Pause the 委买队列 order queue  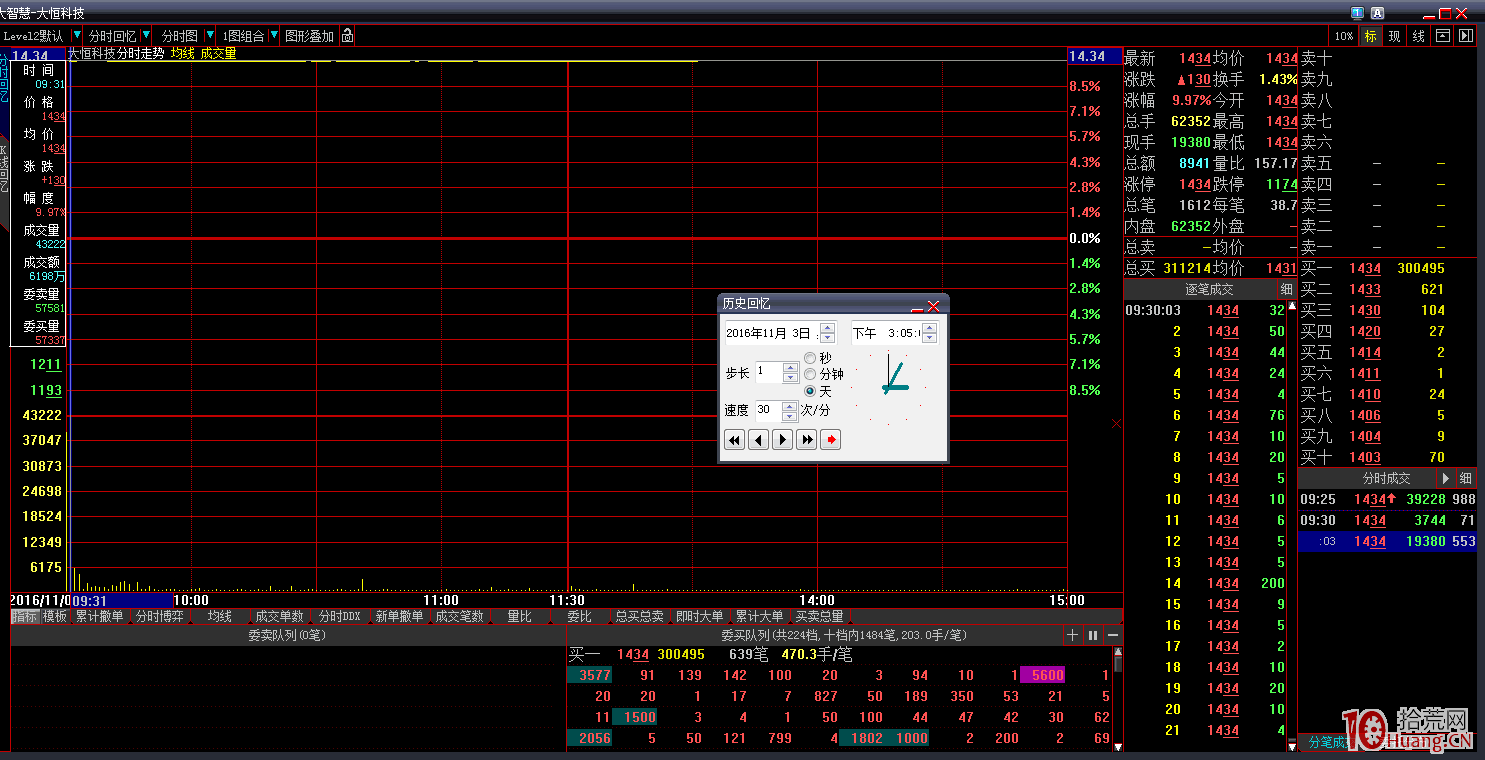(x=1093, y=635)
